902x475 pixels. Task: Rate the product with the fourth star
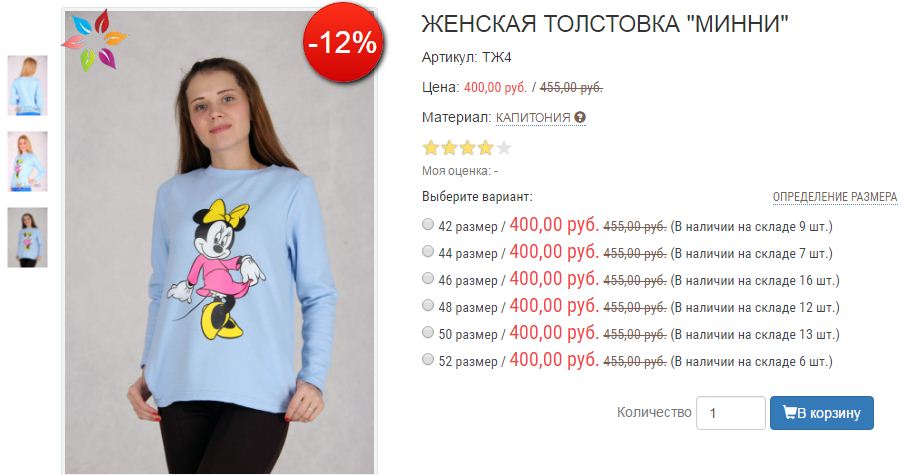pos(486,148)
